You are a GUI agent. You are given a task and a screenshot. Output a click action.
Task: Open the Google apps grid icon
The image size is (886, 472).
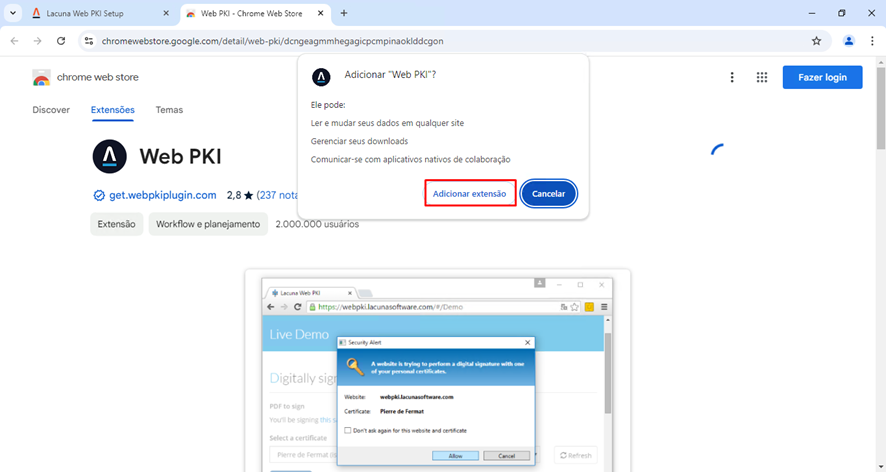(x=762, y=77)
